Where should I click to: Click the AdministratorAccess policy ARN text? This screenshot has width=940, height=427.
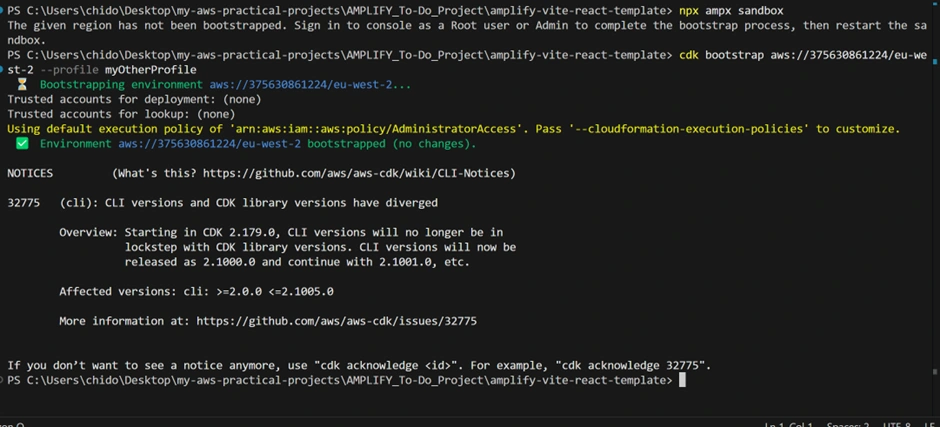click(x=376, y=129)
